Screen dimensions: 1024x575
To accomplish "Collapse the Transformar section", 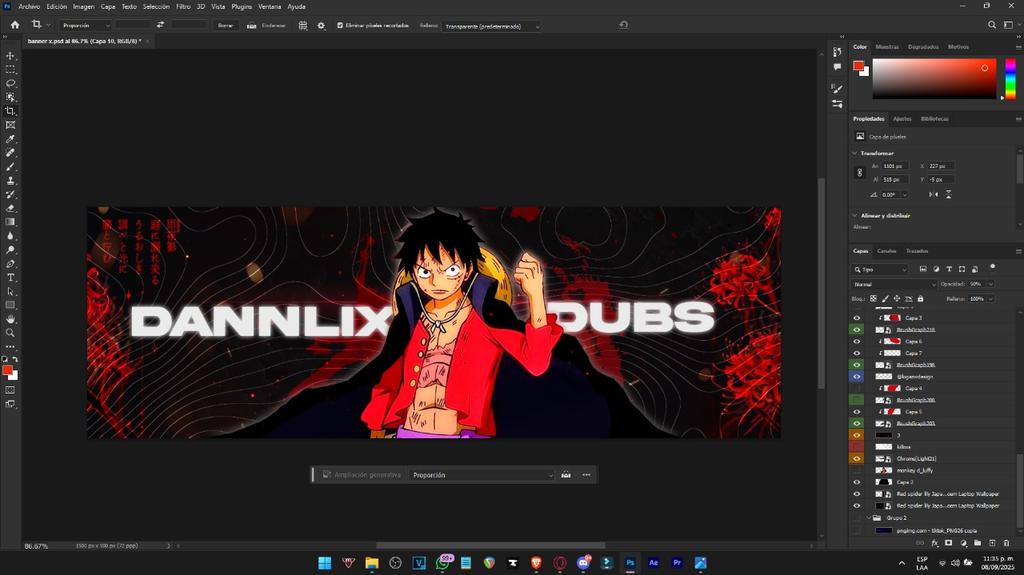I will (855, 153).
